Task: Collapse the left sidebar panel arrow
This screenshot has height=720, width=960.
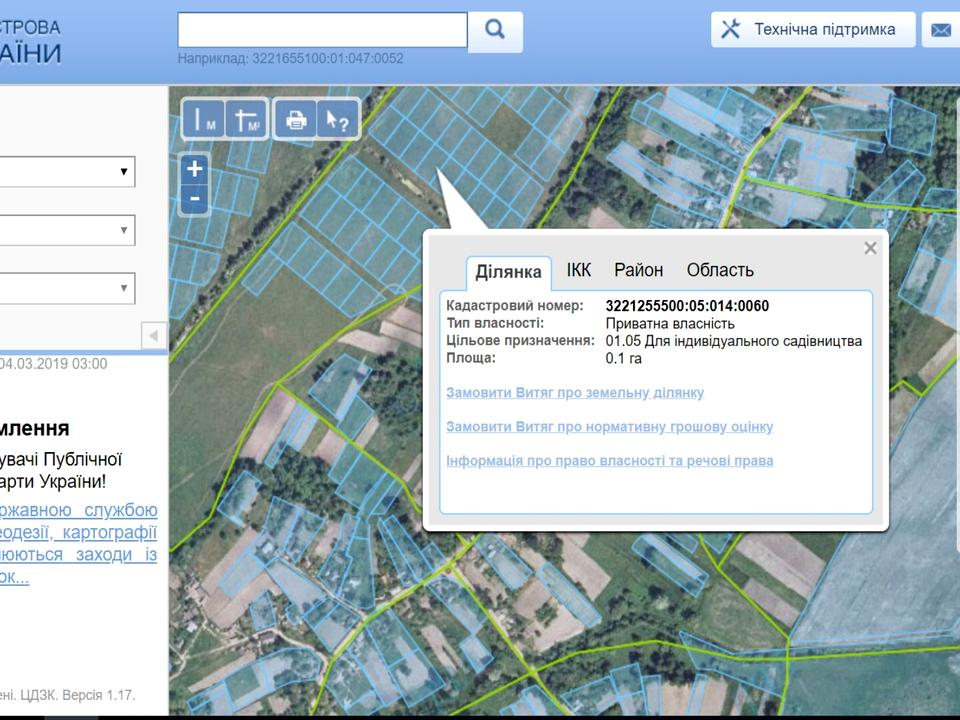Action: click(x=154, y=336)
